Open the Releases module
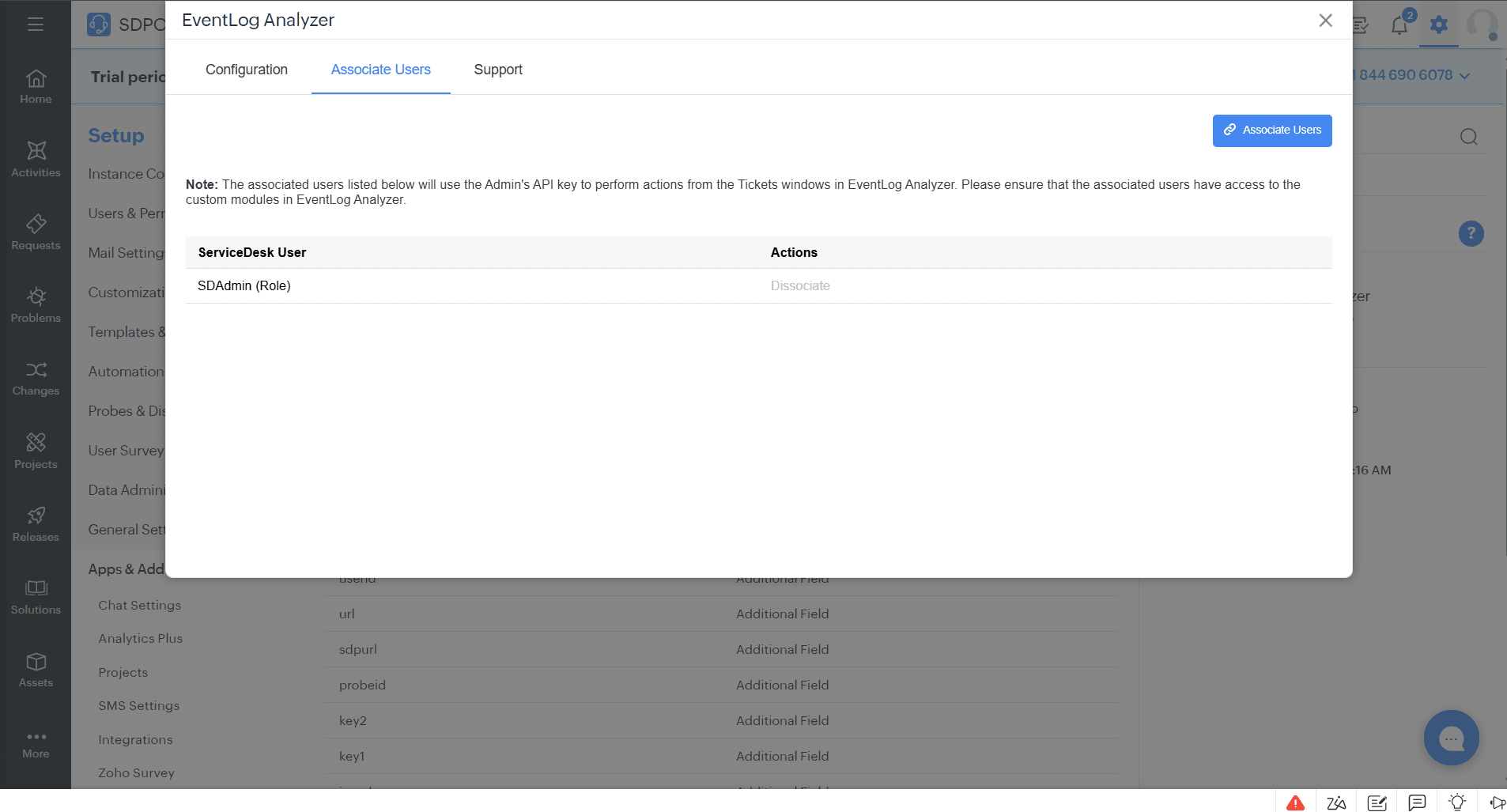 [x=36, y=524]
